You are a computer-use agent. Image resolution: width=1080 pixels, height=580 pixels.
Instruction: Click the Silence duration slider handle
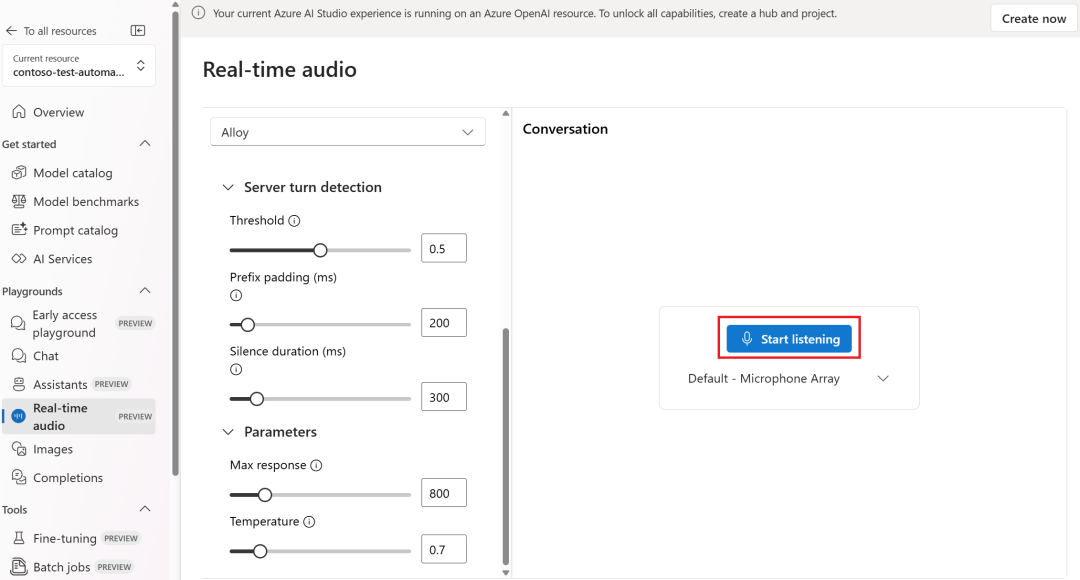(257, 399)
